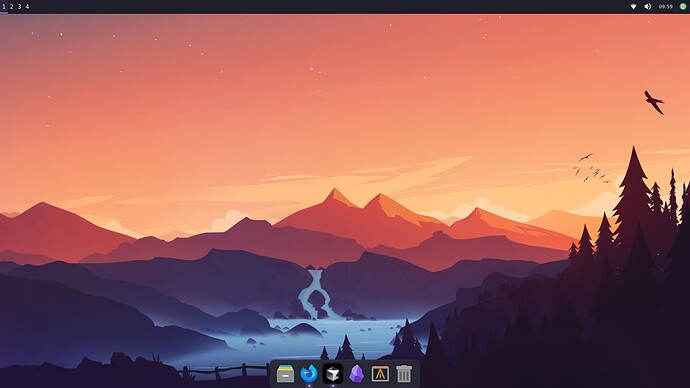Click the large flying bird on the wallpaper
The image size is (690, 388).
[x=654, y=102]
